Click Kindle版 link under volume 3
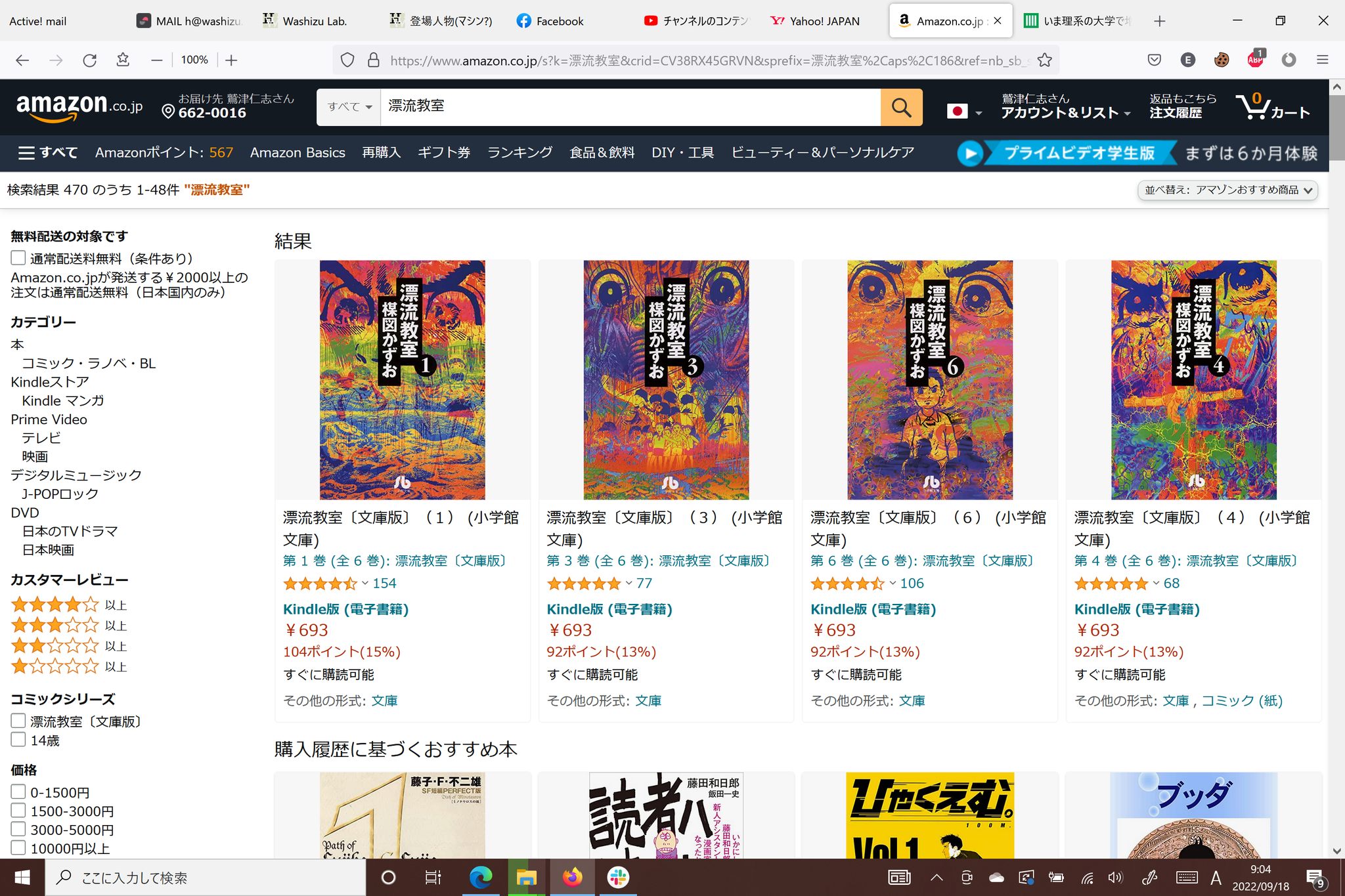This screenshot has width=1345, height=896. (x=609, y=609)
